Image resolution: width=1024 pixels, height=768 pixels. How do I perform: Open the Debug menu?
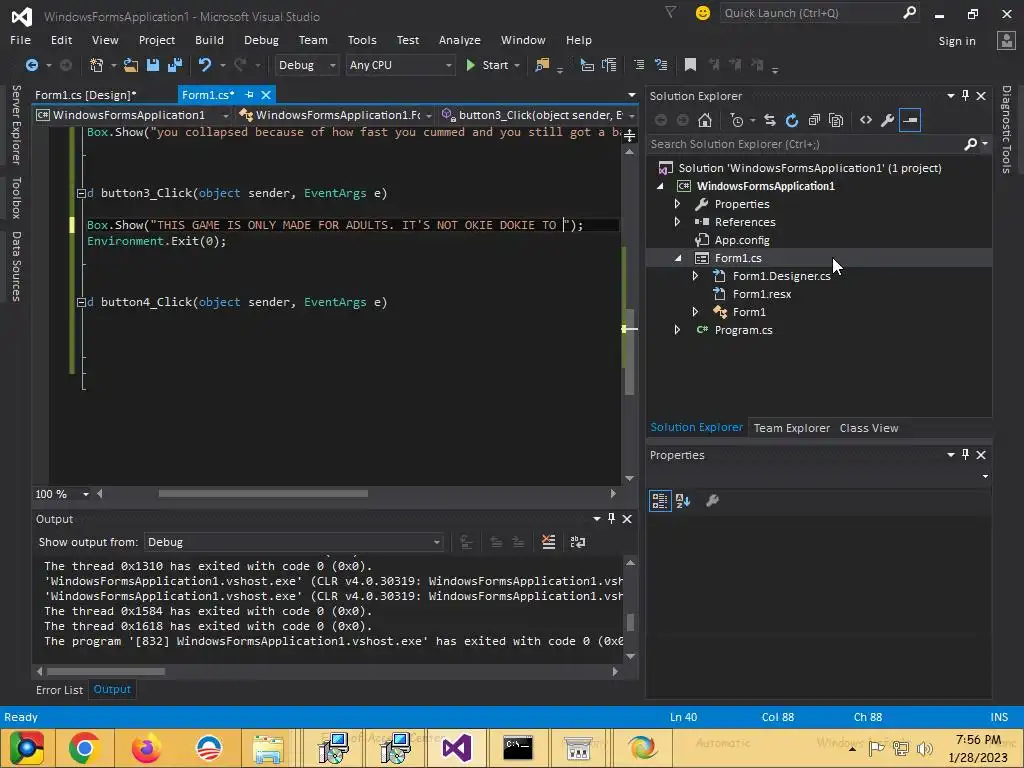pos(261,40)
